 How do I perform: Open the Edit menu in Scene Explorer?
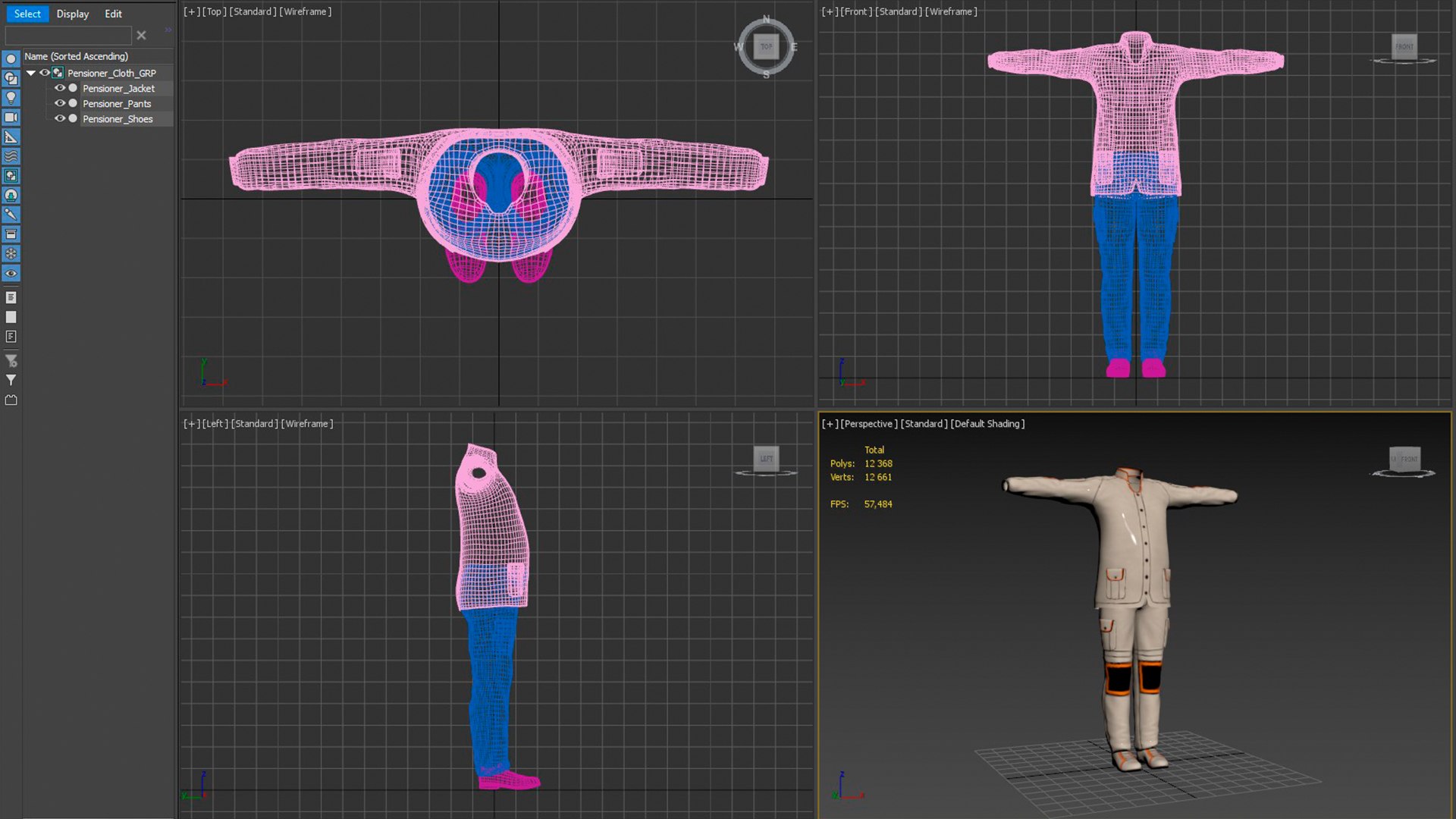113,14
